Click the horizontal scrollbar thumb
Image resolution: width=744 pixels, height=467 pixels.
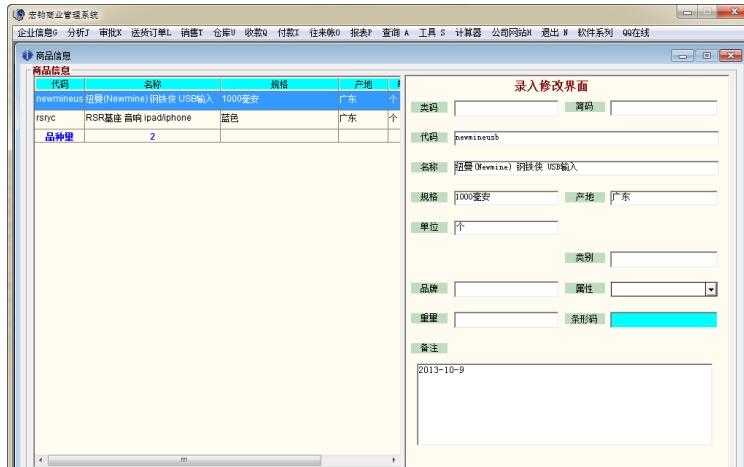(x=185, y=460)
